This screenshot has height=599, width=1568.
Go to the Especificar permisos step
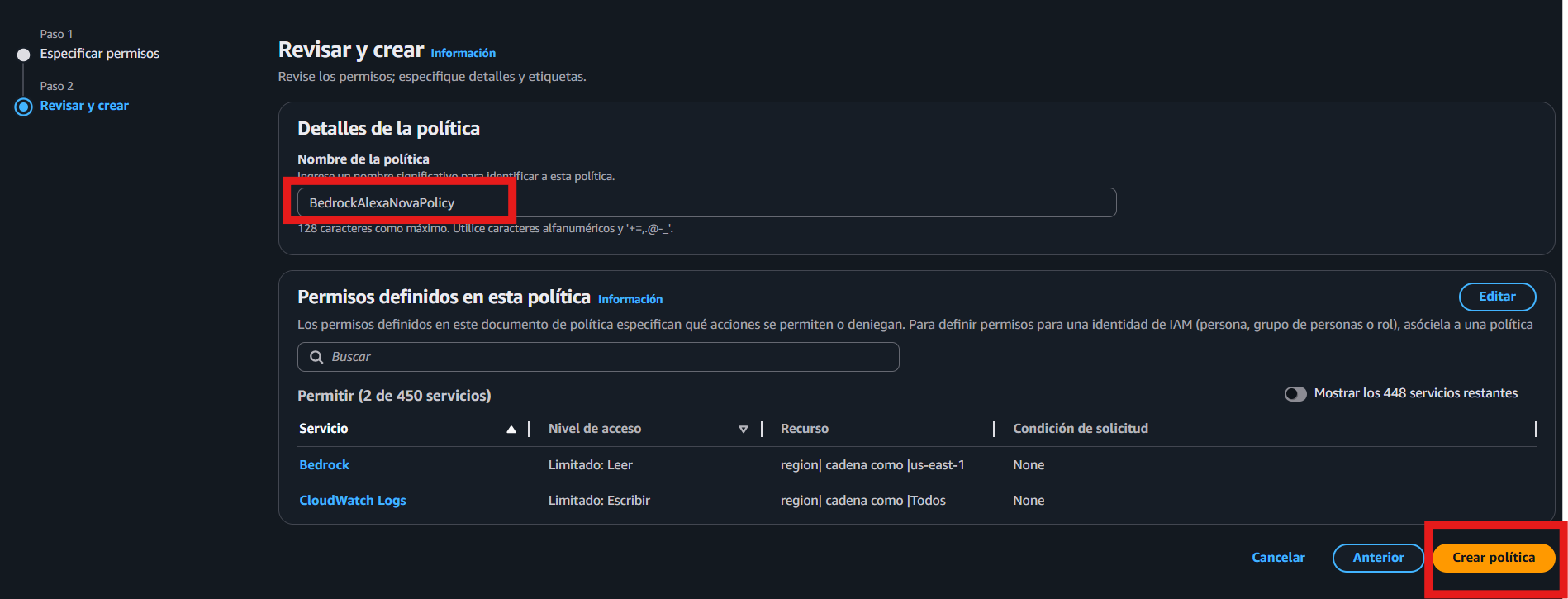coord(99,54)
